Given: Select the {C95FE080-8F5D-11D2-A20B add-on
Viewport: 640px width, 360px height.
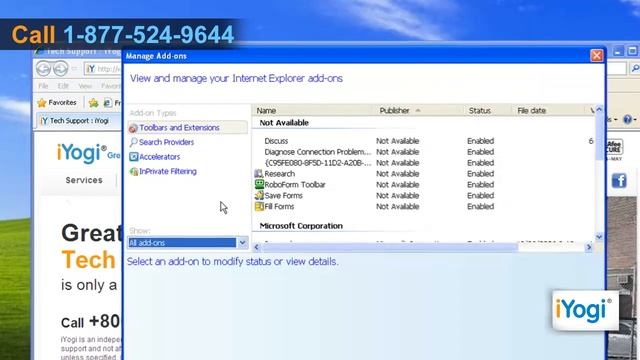Looking at the screenshot, I should (x=318, y=163).
